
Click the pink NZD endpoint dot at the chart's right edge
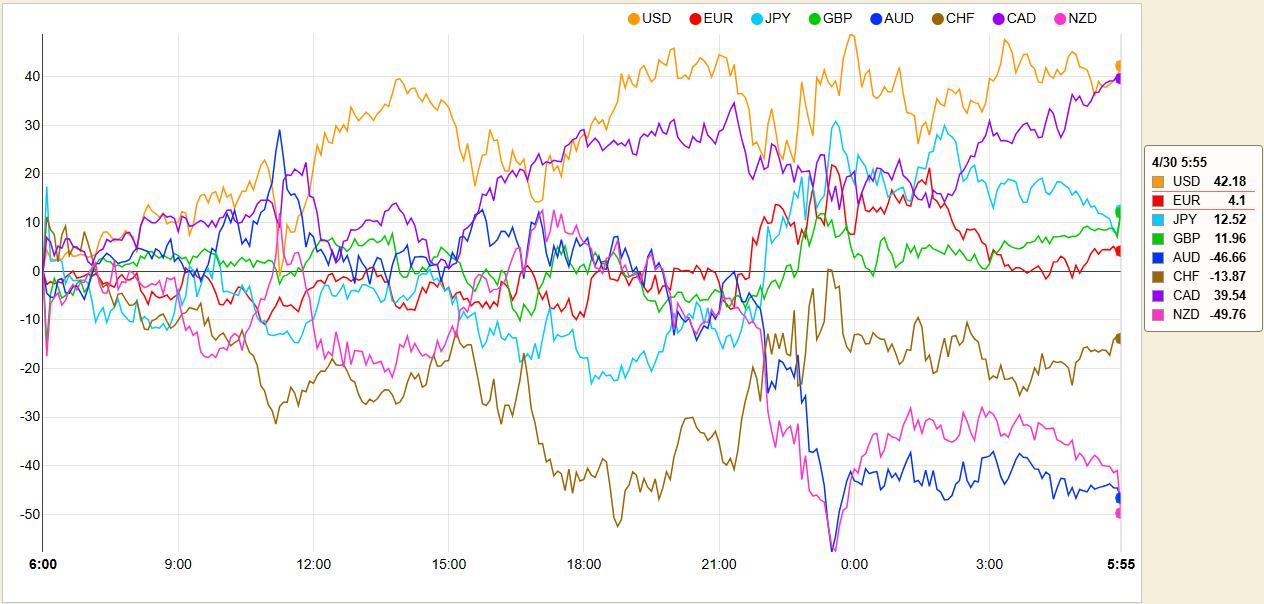click(1119, 513)
